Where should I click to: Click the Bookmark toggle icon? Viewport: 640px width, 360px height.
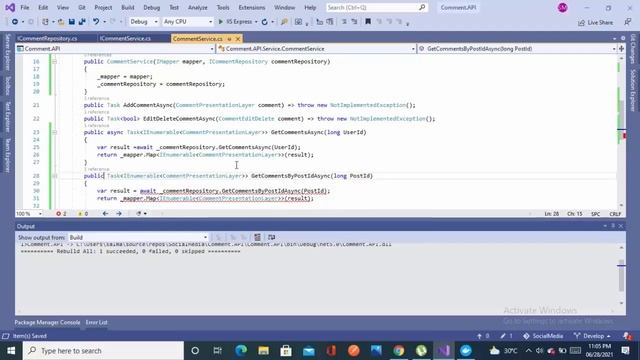point(368,22)
